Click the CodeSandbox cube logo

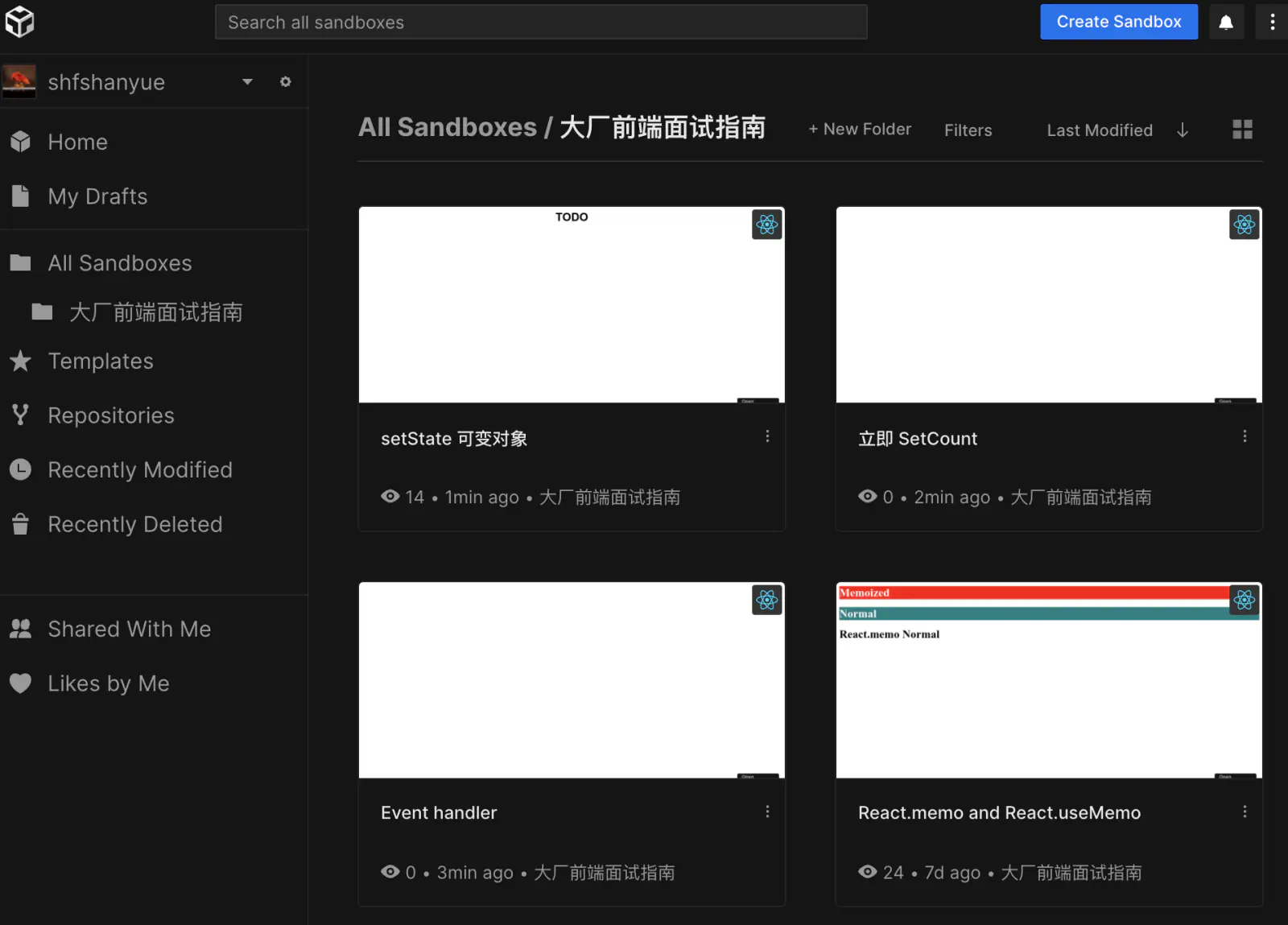click(19, 22)
